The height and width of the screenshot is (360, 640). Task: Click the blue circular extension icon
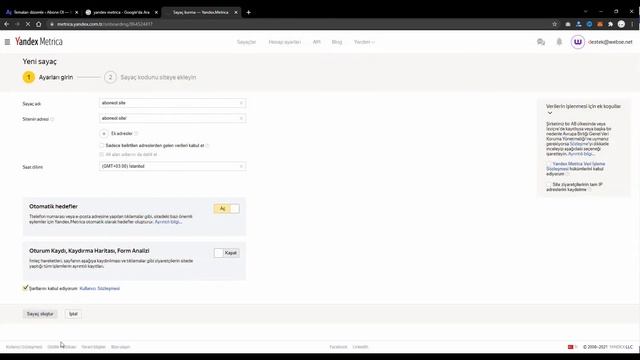pyautogui.click(x=589, y=24)
